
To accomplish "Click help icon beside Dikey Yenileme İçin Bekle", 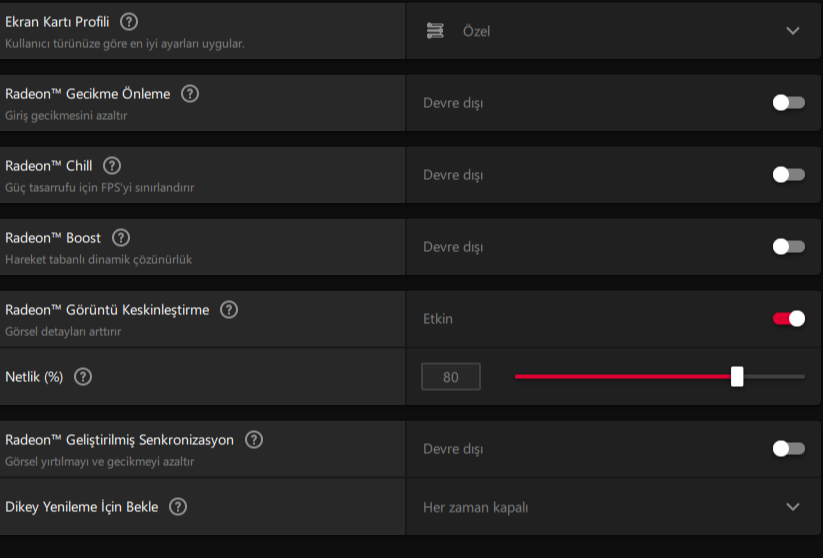I will 178,507.
